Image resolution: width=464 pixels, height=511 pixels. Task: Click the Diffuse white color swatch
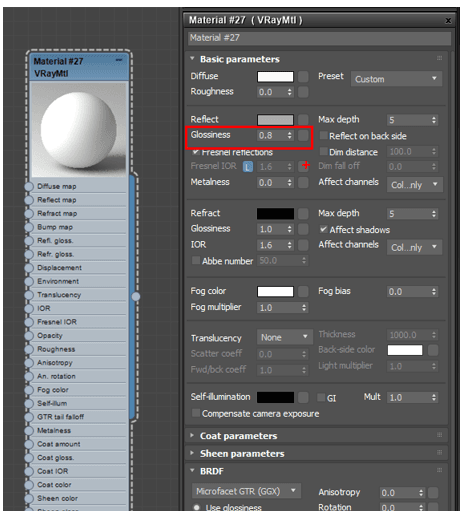click(x=275, y=77)
